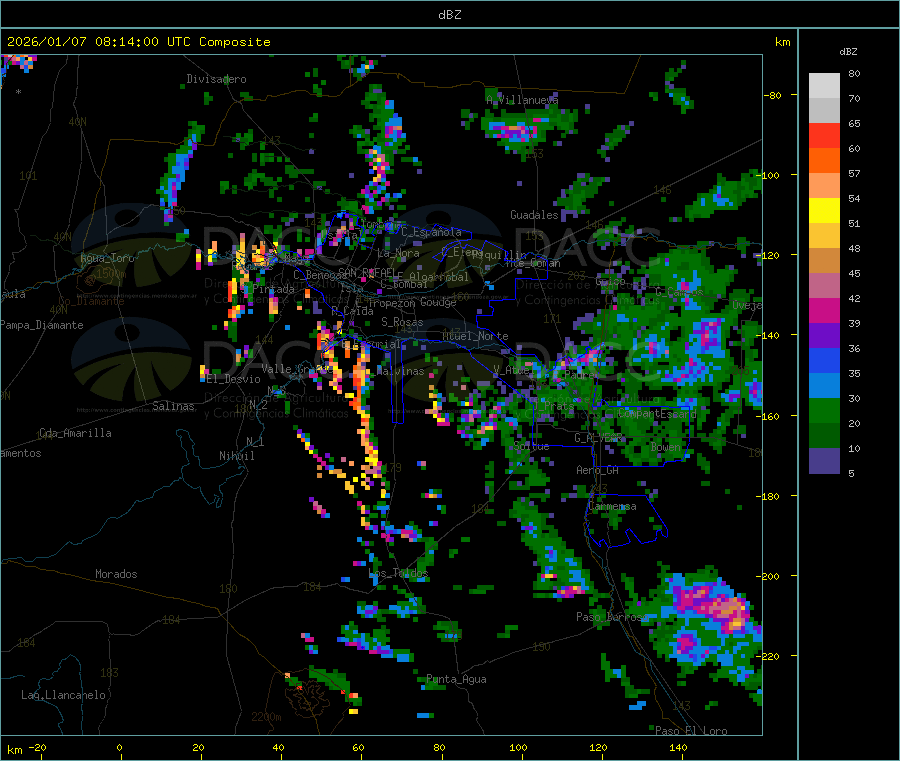Click the Los_Toldos map label
The image size is (900, 761).
[x=398, y=573]
